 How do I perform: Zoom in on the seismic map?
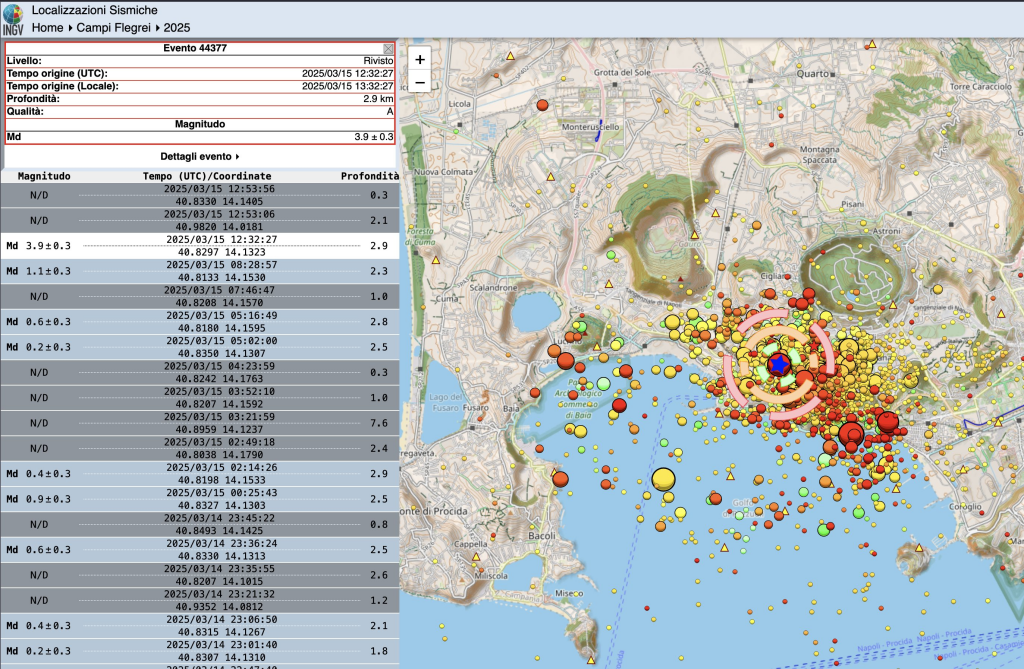[x=420, y=60]
